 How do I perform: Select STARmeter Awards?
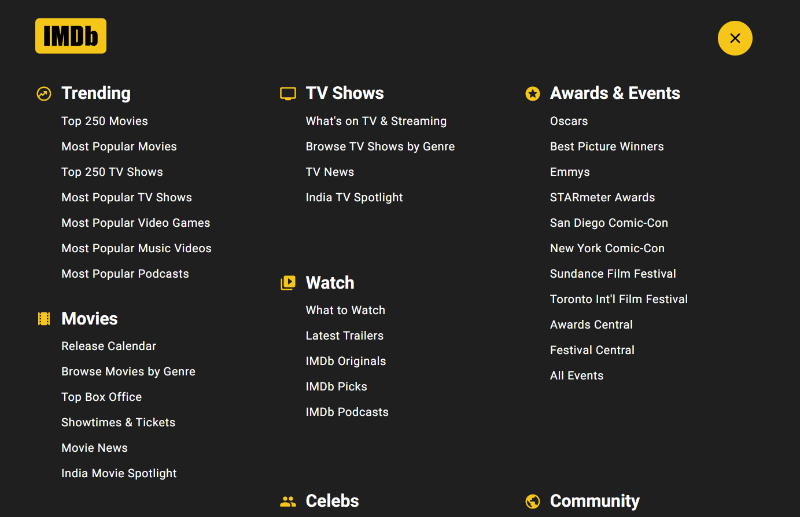[x=603, y=198]
